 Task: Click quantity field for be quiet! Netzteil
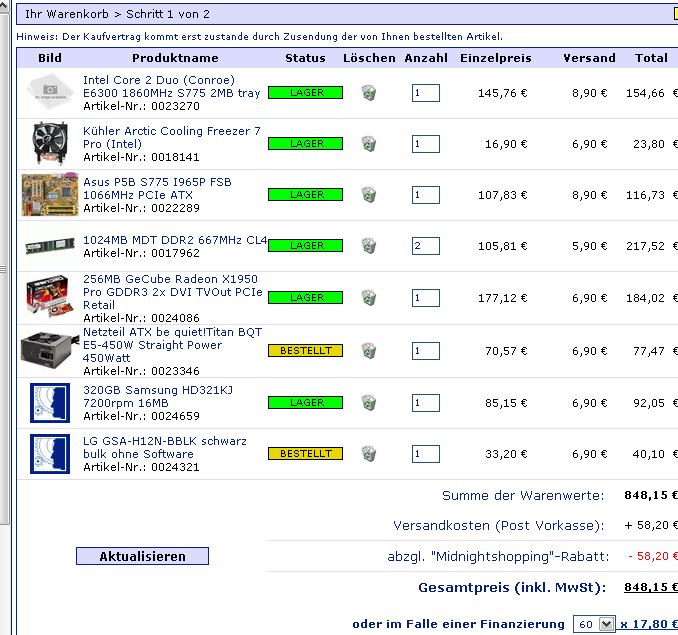click(x=426, y=351)
